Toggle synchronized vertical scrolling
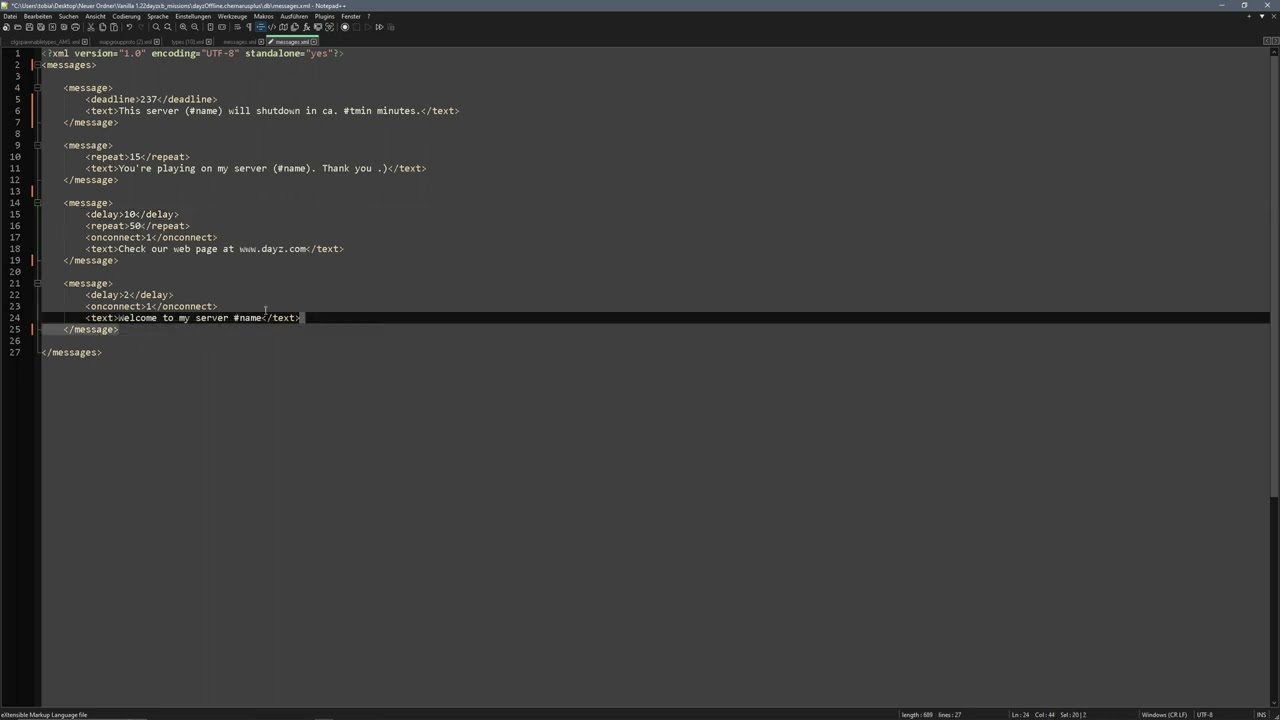This screenshot has width=1280, height=720. point(210,27)
